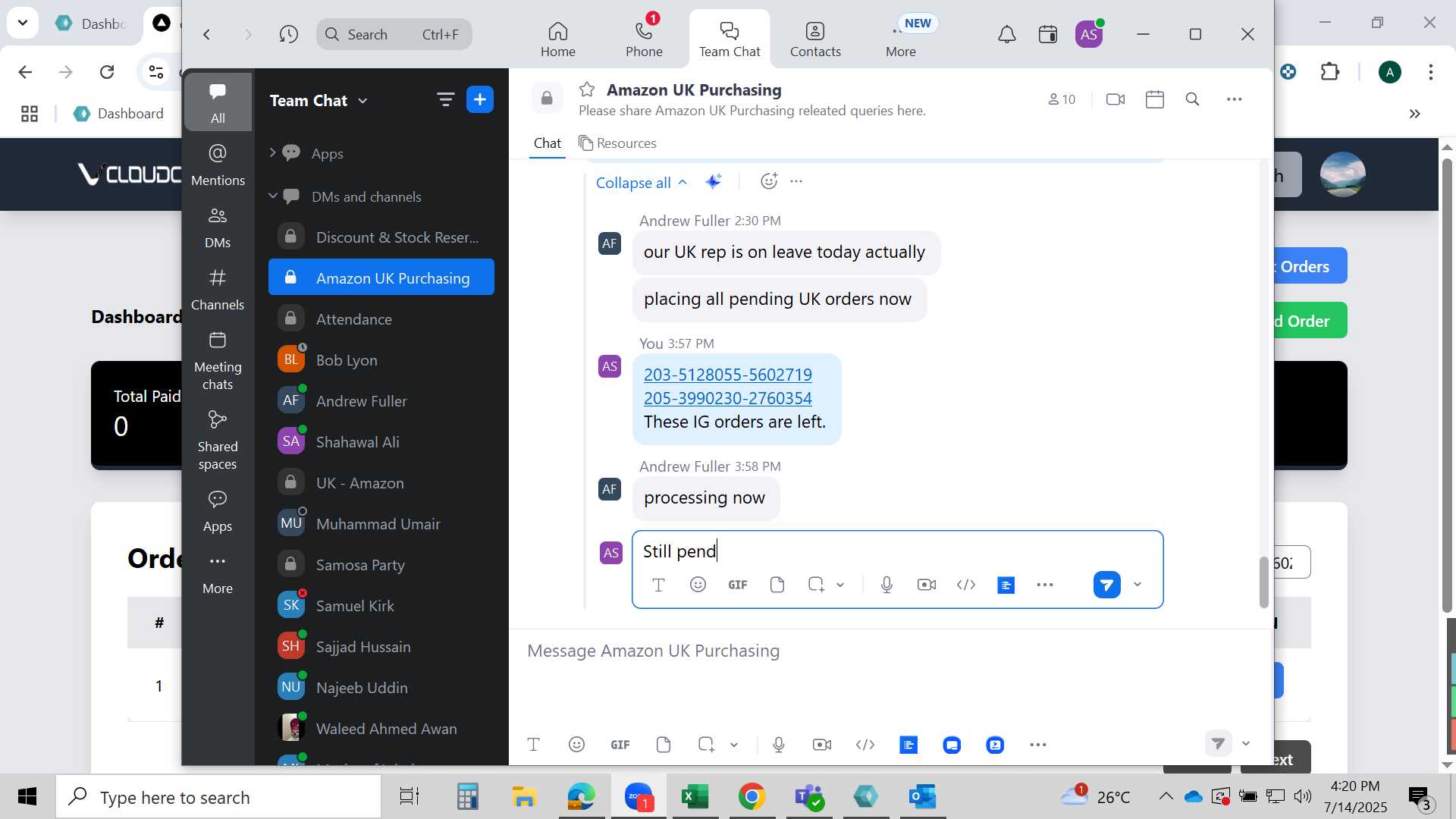Switch to the Home tab
This screenshot has width=1456, height=819.
pyautogui.click(x=558, y=39)
